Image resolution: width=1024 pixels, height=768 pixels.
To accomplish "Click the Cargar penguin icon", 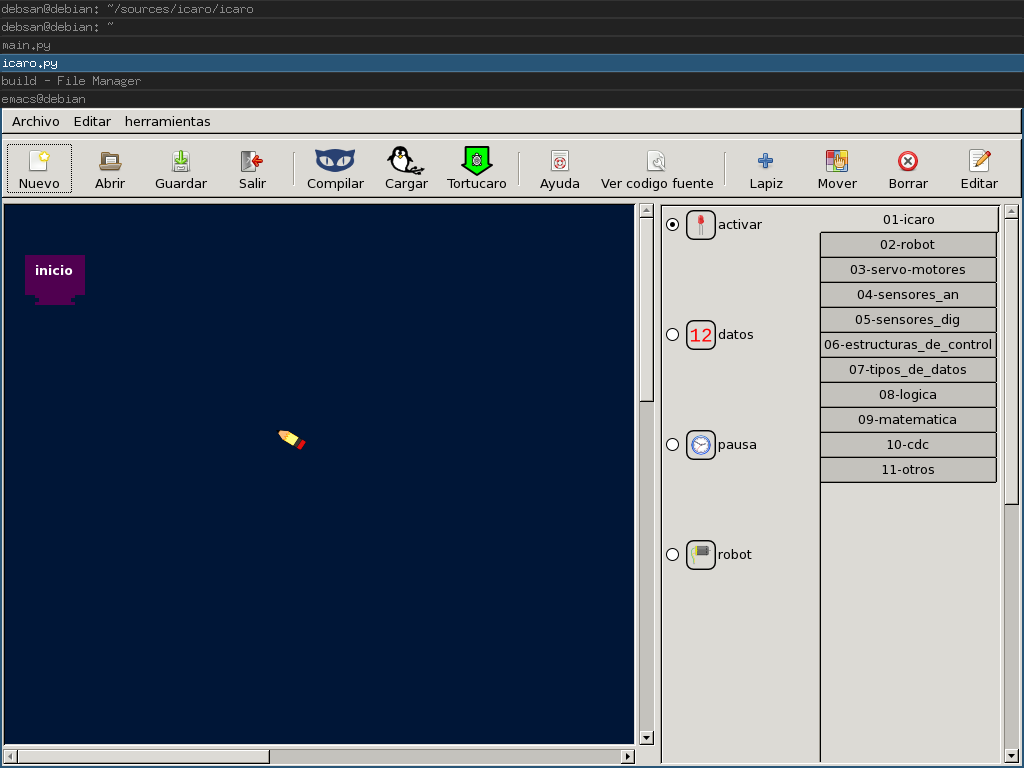I will [406, 160].
